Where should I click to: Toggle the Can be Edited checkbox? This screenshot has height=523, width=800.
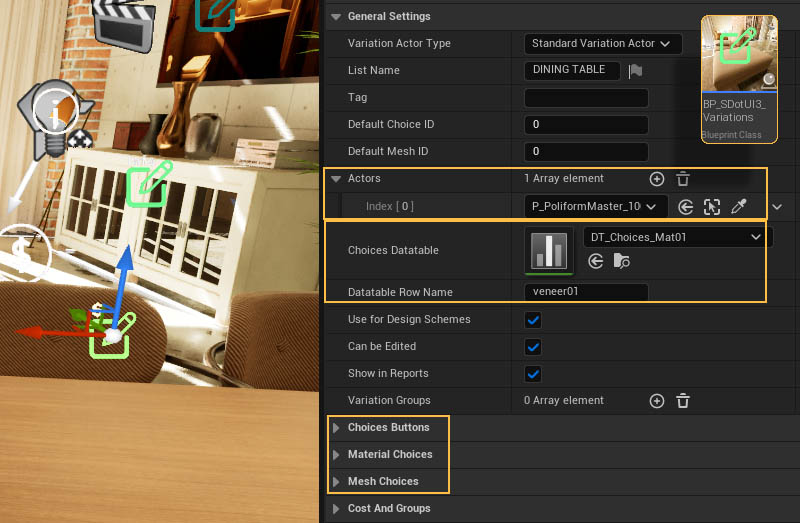[x=533, y=347]
